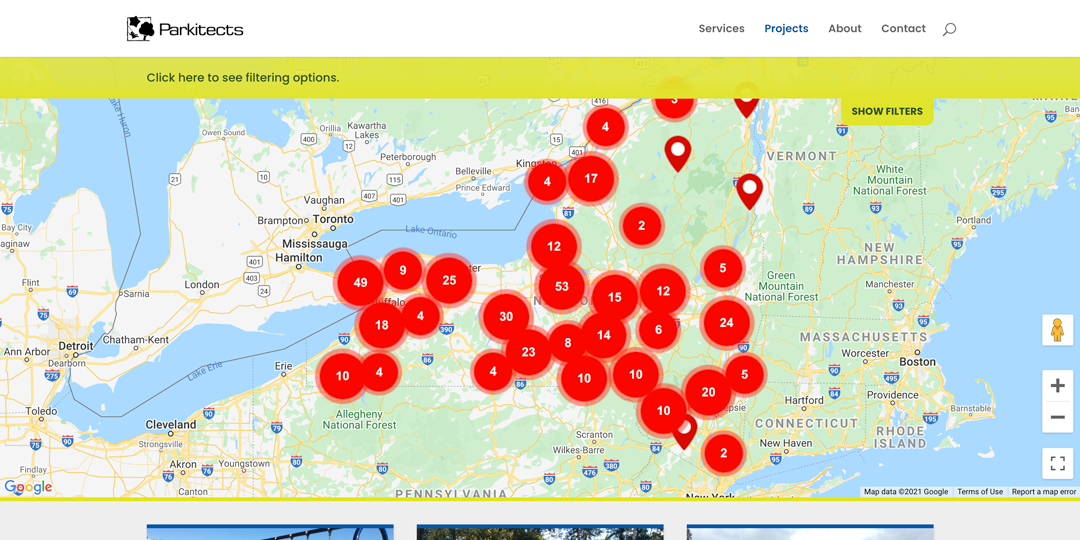Open the 10 cluster overlapping the 20 cluster
1080x540 pixels.
point(663,411)
